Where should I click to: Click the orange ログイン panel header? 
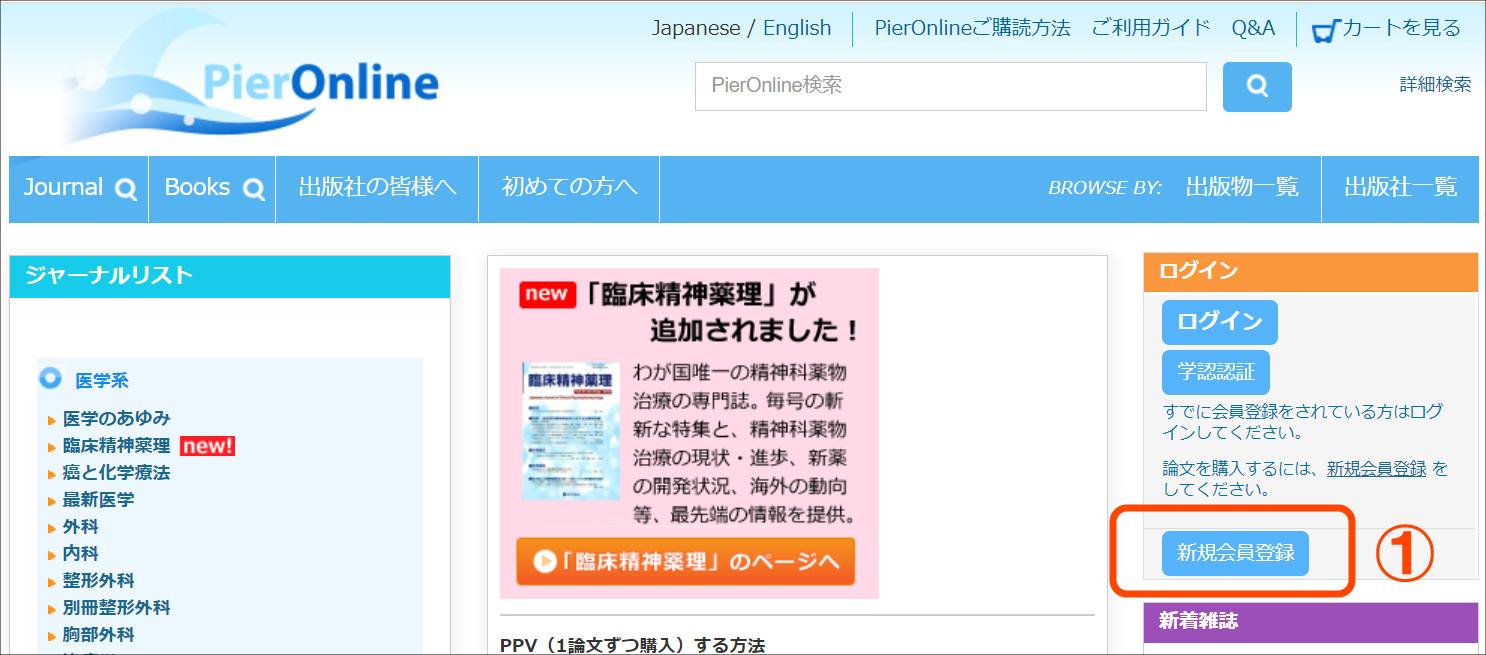(x=1310, y=272)
